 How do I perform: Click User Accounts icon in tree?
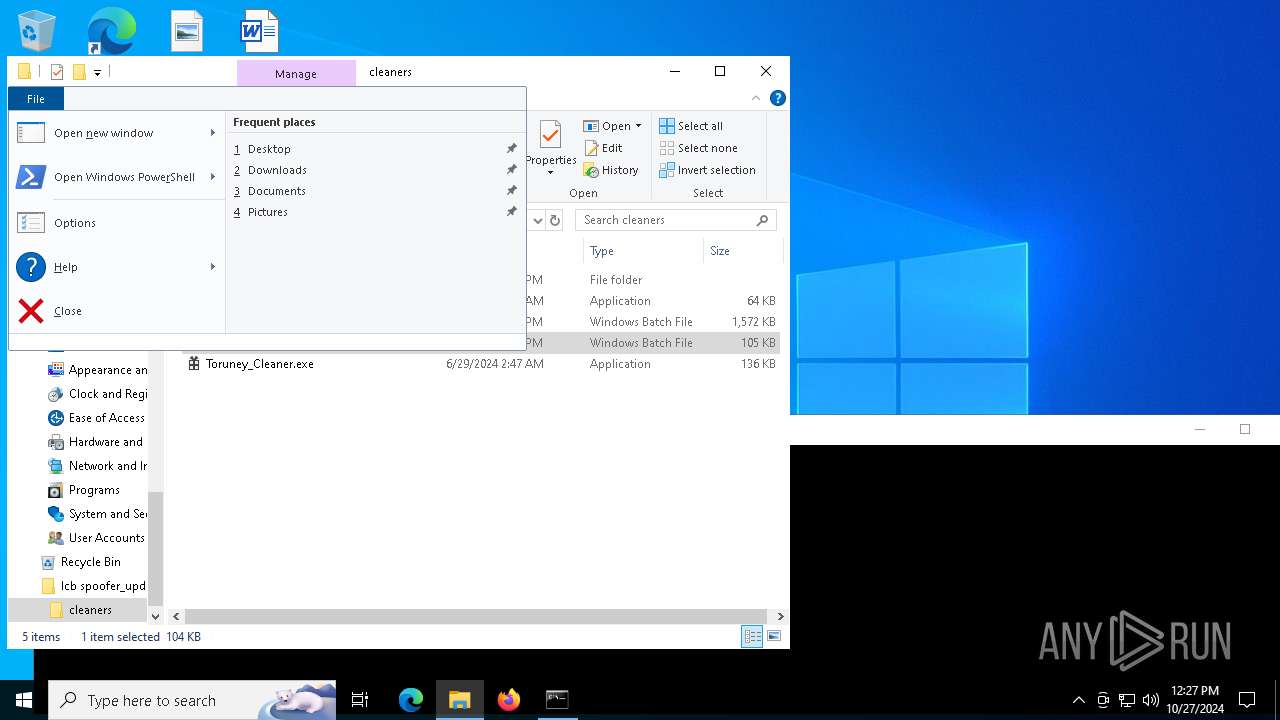click(x=56, y=538)
